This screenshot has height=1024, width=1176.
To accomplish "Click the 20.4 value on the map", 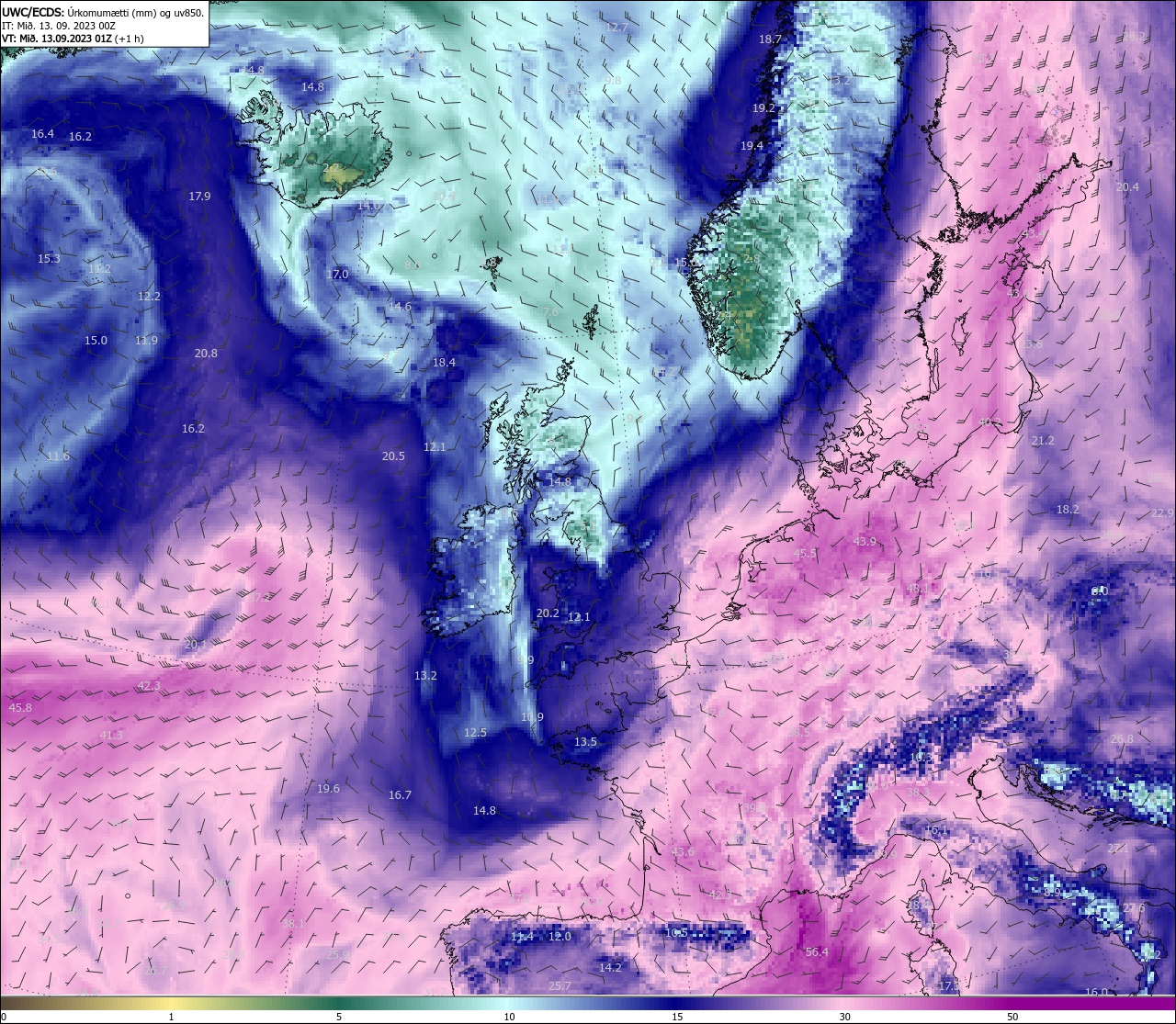I will (x=1127, y=186).
